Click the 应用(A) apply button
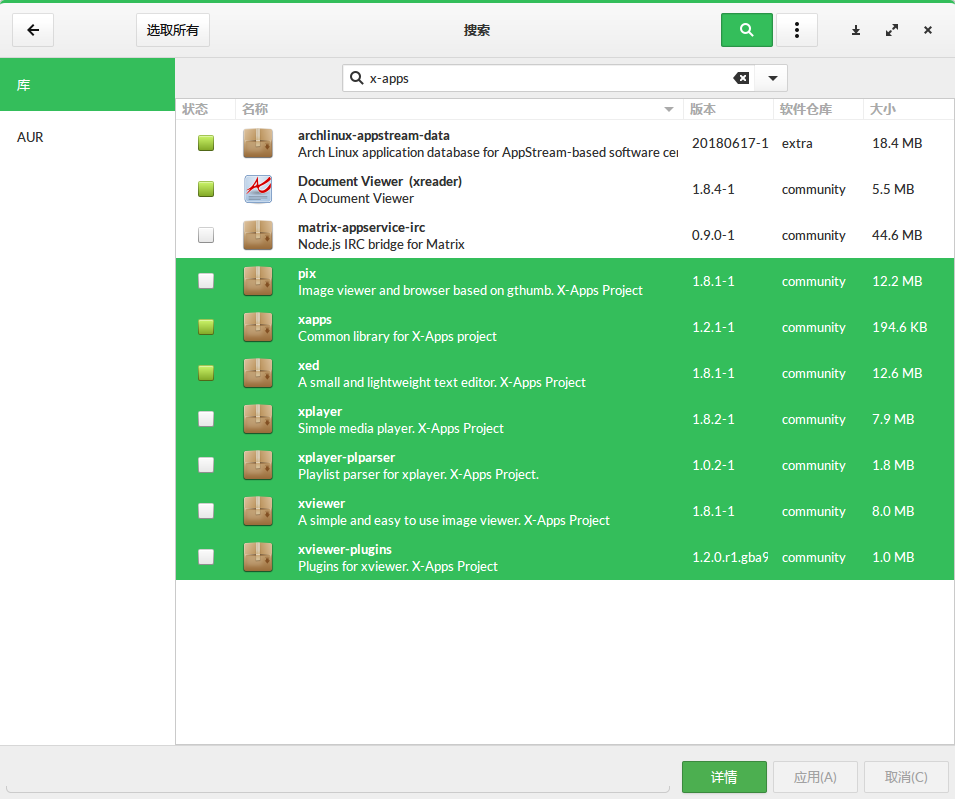This screenshot has width=955, height=799. pos(815,777)
